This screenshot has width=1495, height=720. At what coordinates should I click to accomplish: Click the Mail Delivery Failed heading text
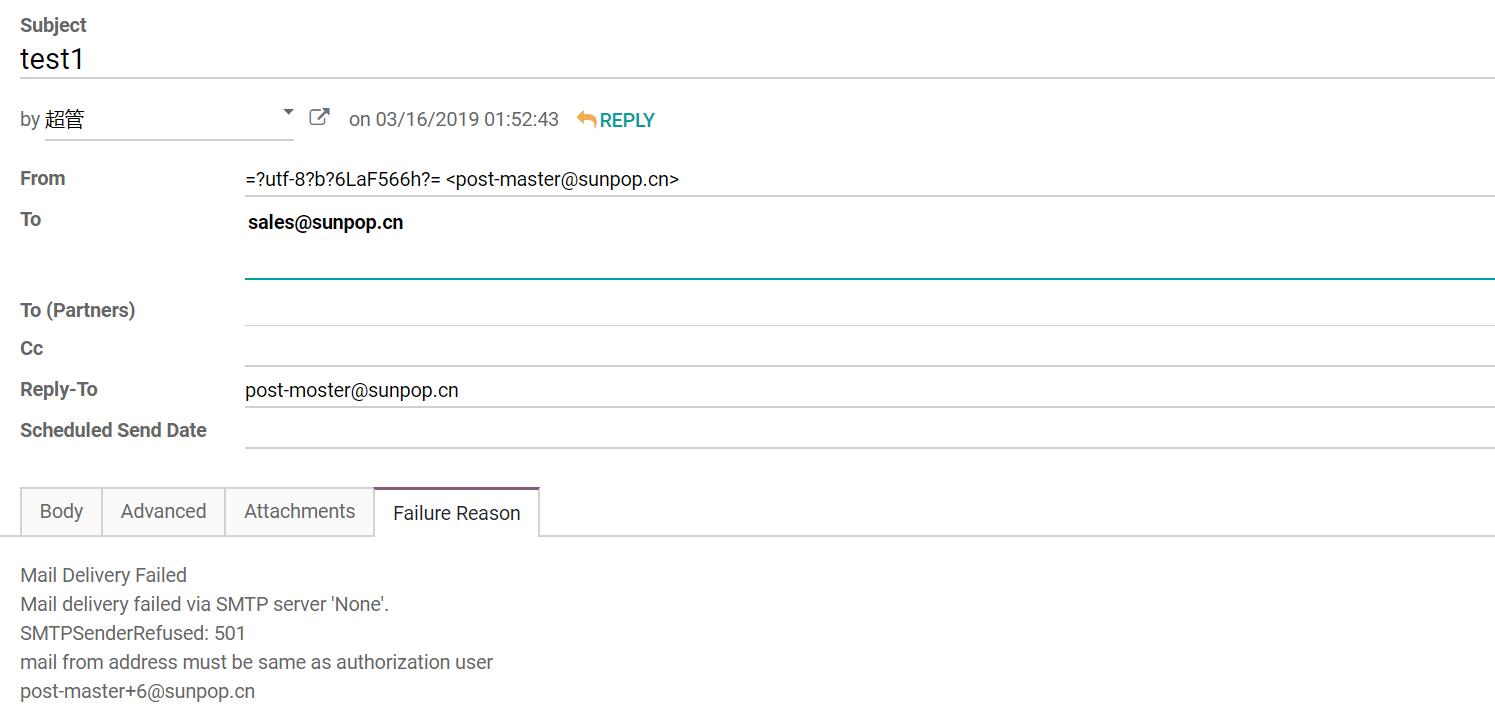coord(103,575)
